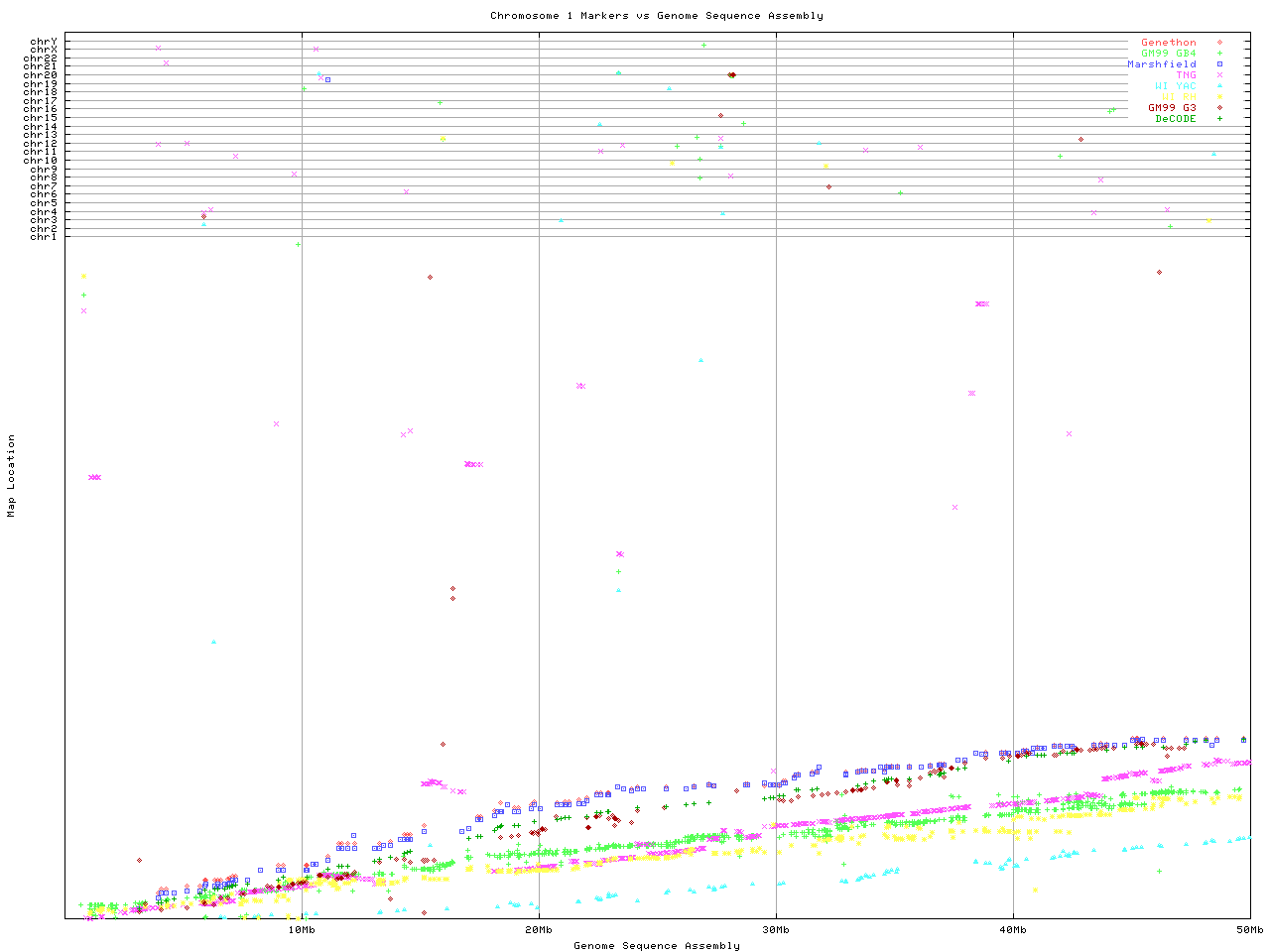Click the vertical Map Location axis title

pos(12,476)
